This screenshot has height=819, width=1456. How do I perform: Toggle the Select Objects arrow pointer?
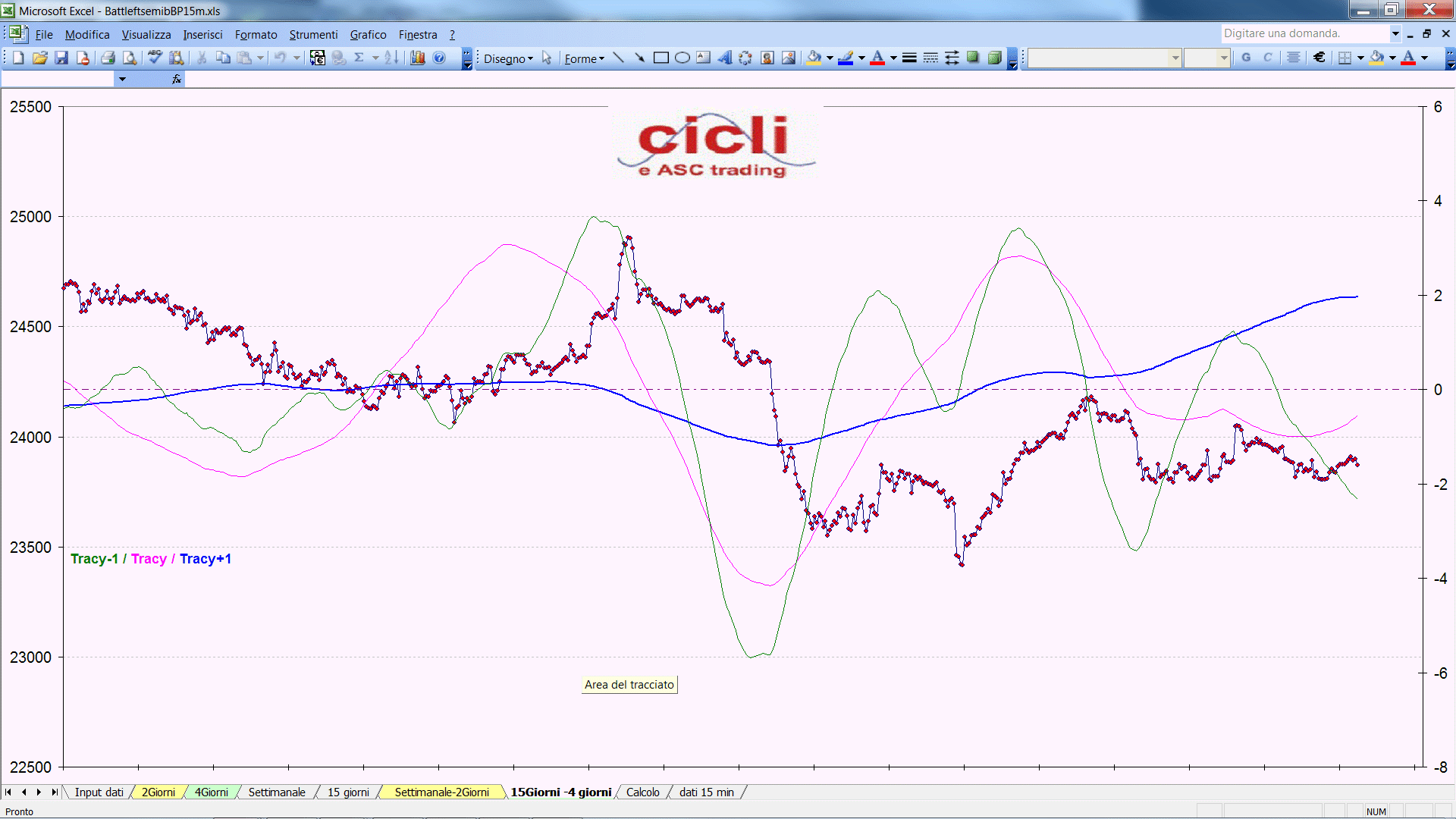547,58
